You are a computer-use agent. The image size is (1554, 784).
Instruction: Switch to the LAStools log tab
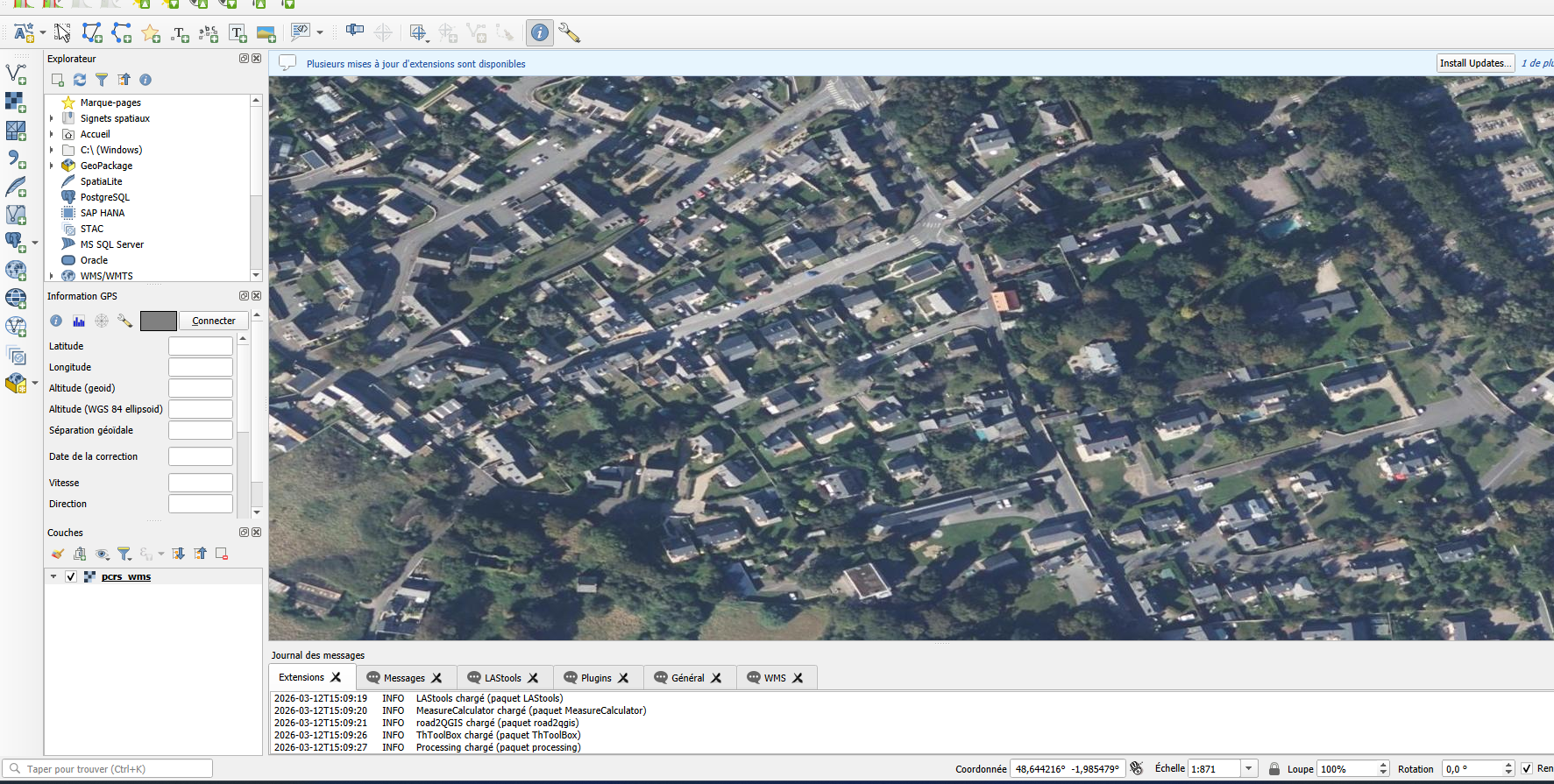tap(502, 678)
